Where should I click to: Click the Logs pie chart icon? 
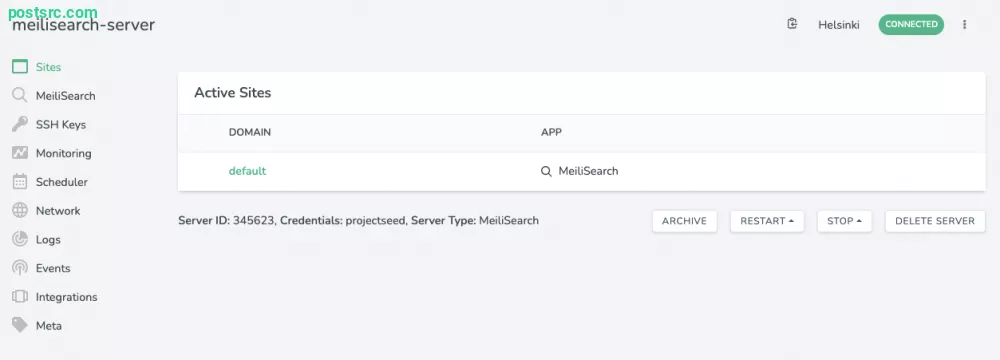pos(20,239)
